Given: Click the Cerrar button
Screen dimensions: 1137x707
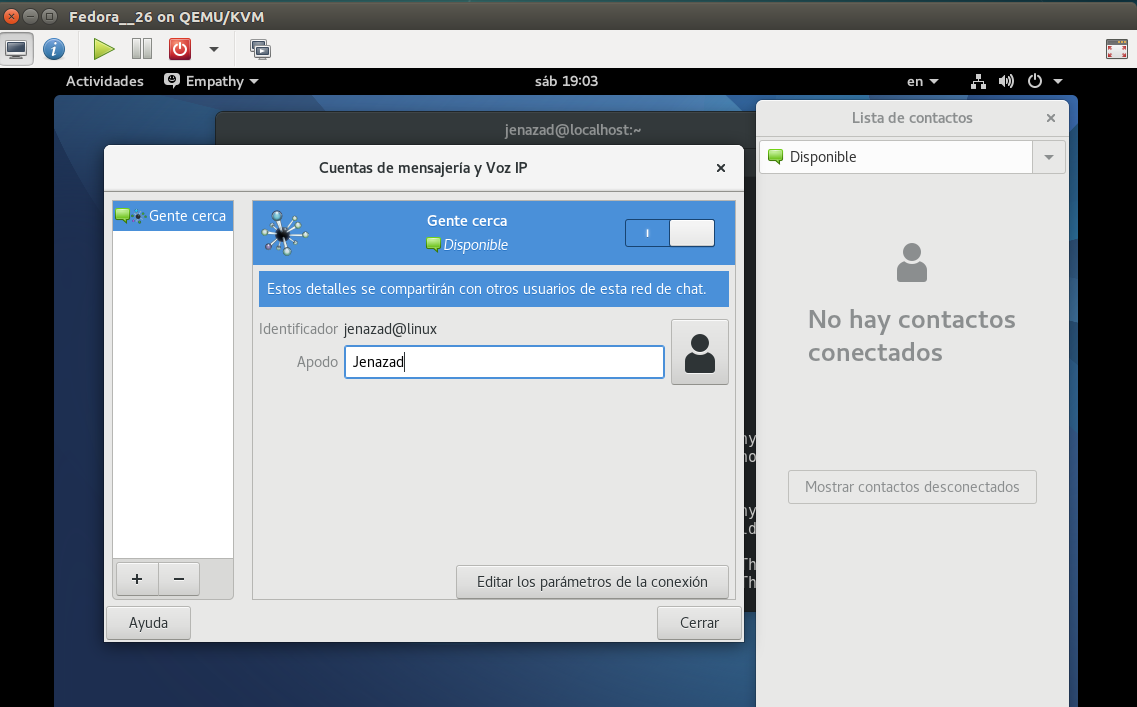Looking at the screenshot, I should point(699,623).
